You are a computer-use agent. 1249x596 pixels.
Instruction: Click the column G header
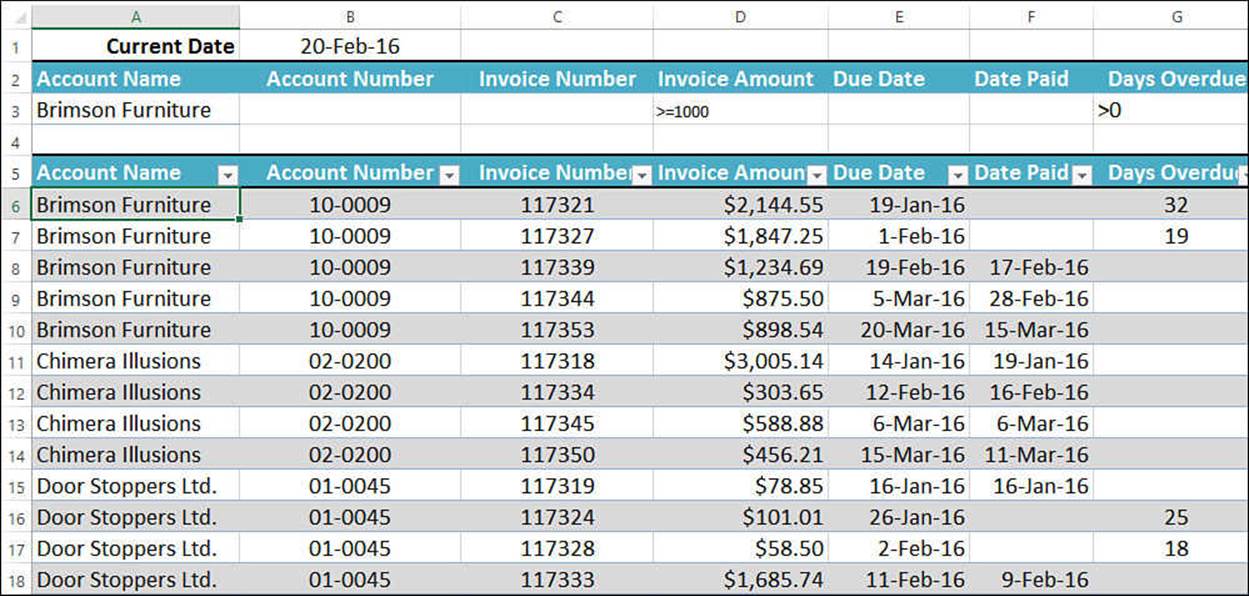[x=1176, y=17]
